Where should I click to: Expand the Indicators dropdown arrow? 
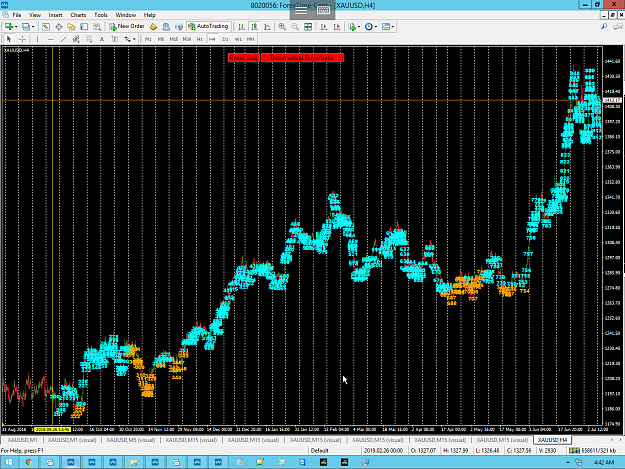tap(359, 27)
